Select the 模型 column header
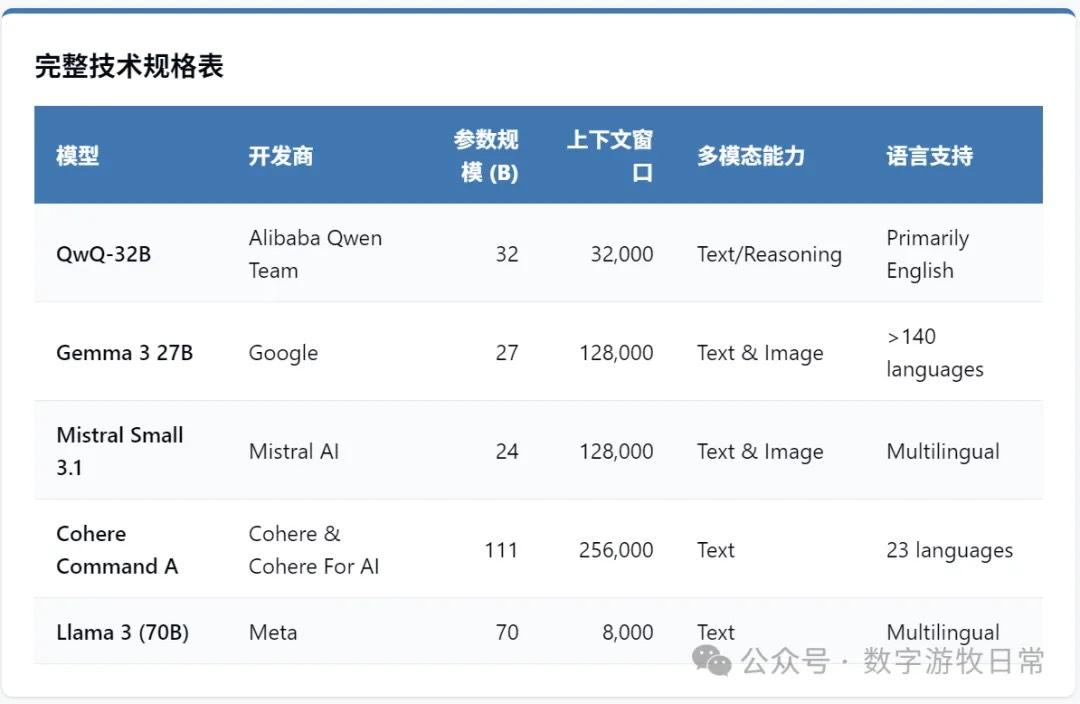 tap(77, 156)
